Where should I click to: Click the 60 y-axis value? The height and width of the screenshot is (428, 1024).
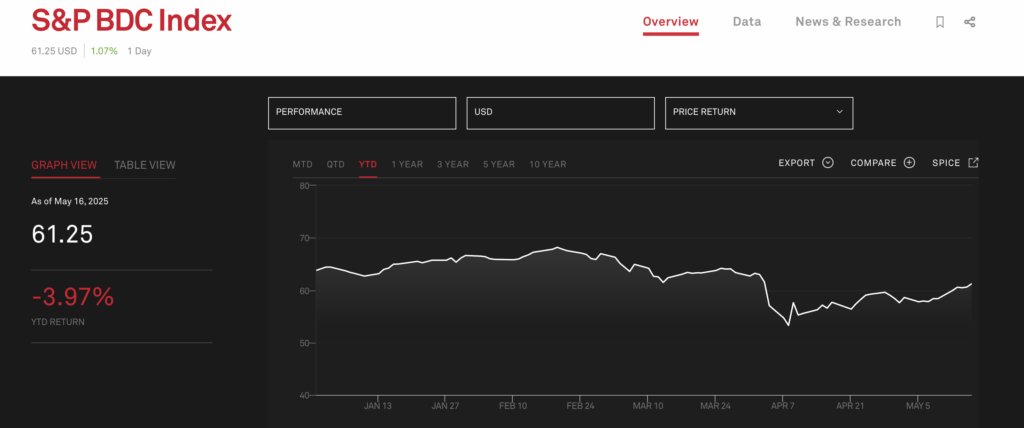304,291
